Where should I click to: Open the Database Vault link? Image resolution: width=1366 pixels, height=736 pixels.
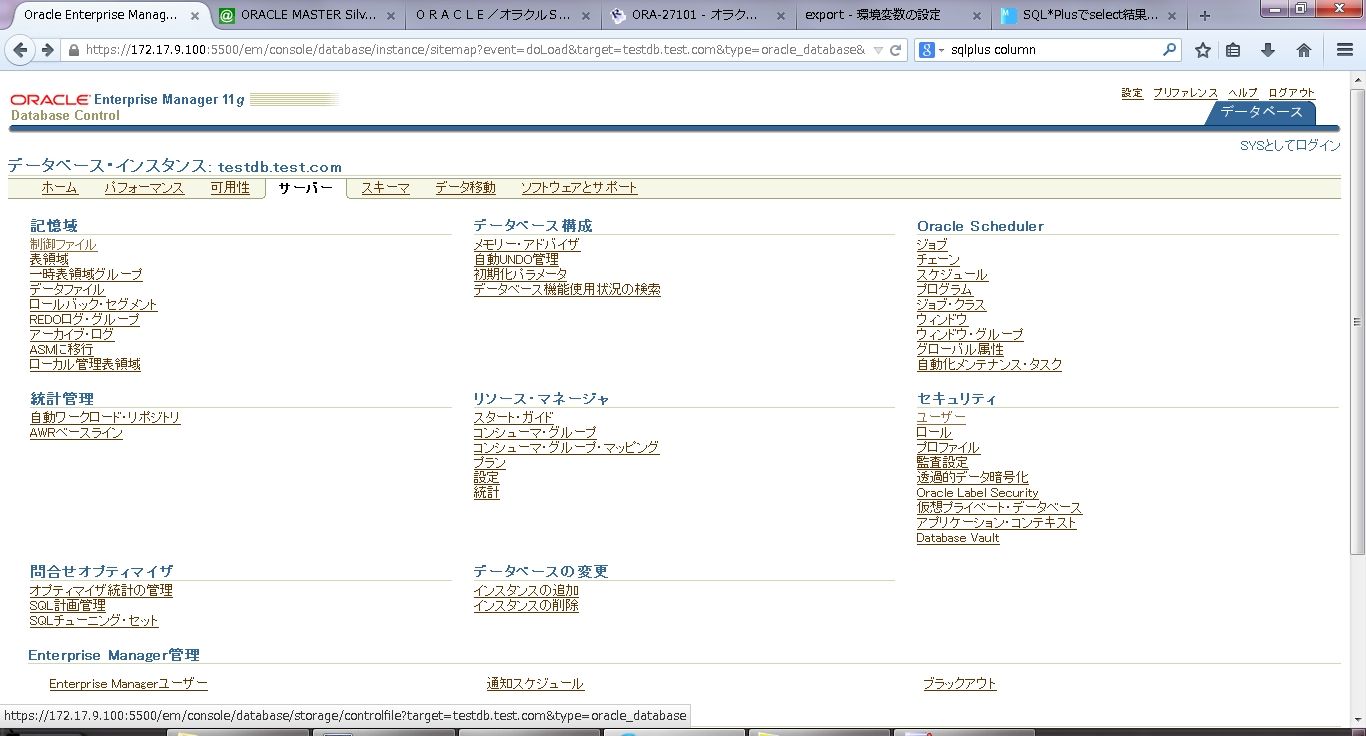point(958,537)
